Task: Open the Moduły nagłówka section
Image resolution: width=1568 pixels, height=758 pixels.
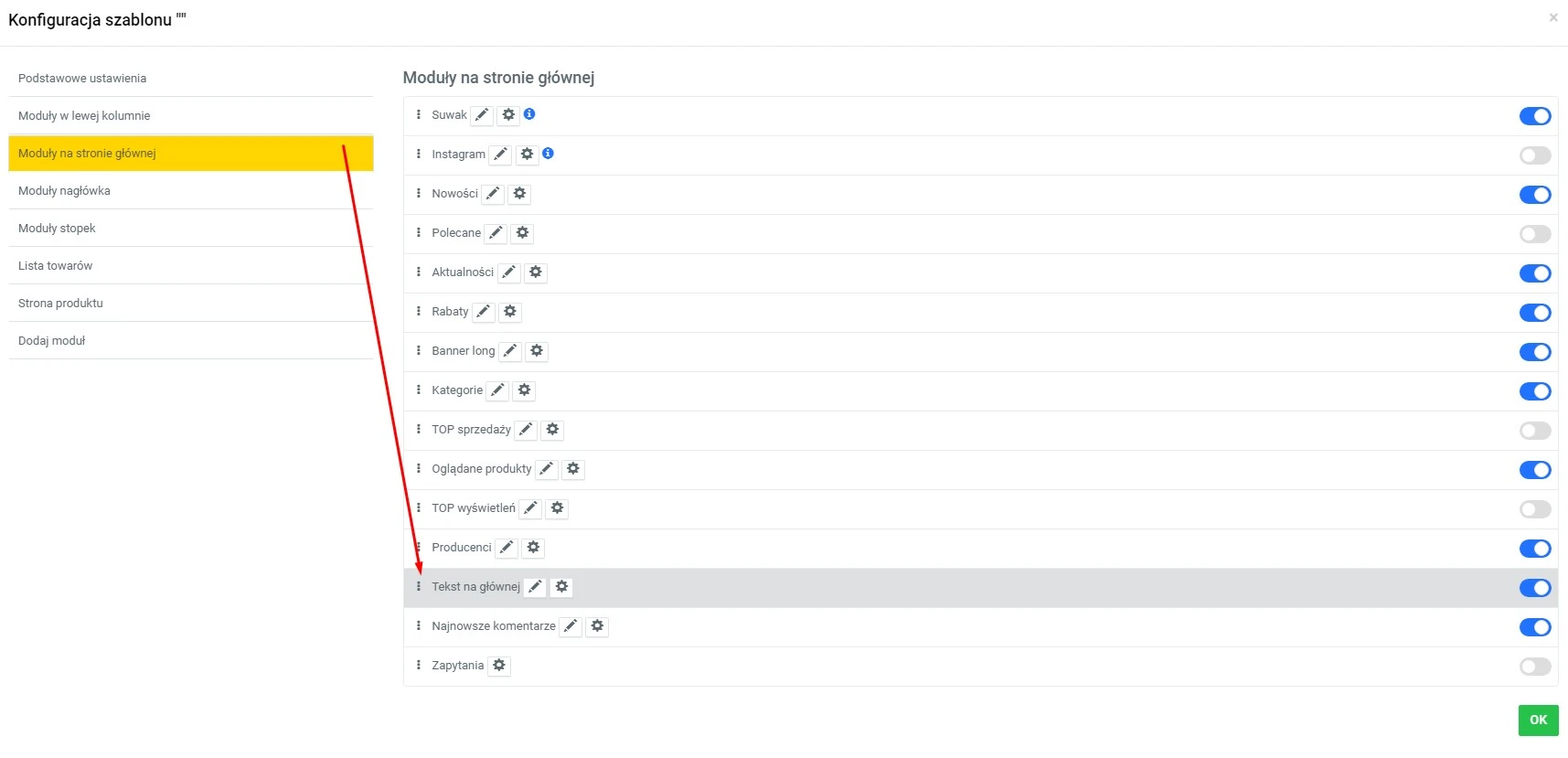Action: [65, 190]
